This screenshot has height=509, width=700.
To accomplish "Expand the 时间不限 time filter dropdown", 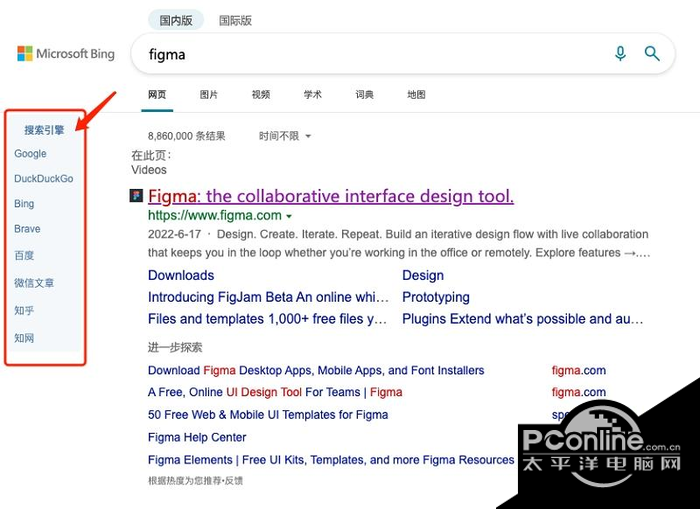I will click(x=284, y=136).
